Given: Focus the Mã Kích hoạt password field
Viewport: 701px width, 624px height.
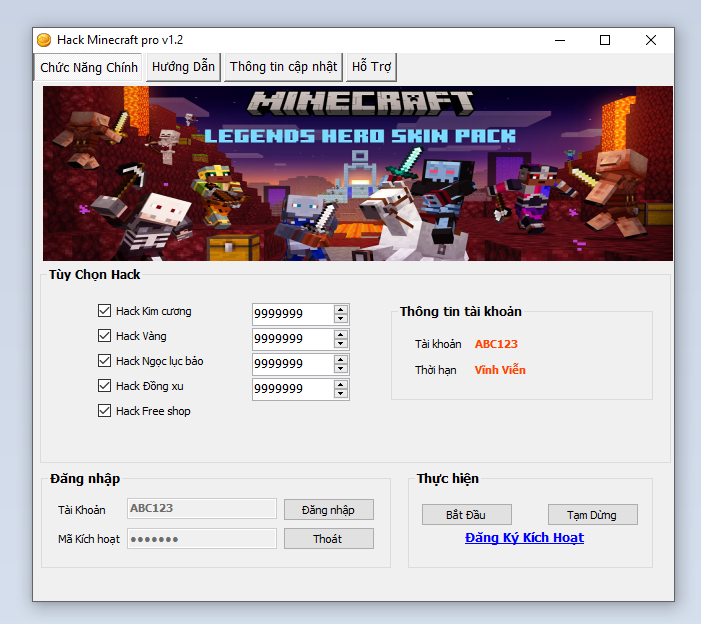Looking at the screenshot, I should tap(202, 539).
